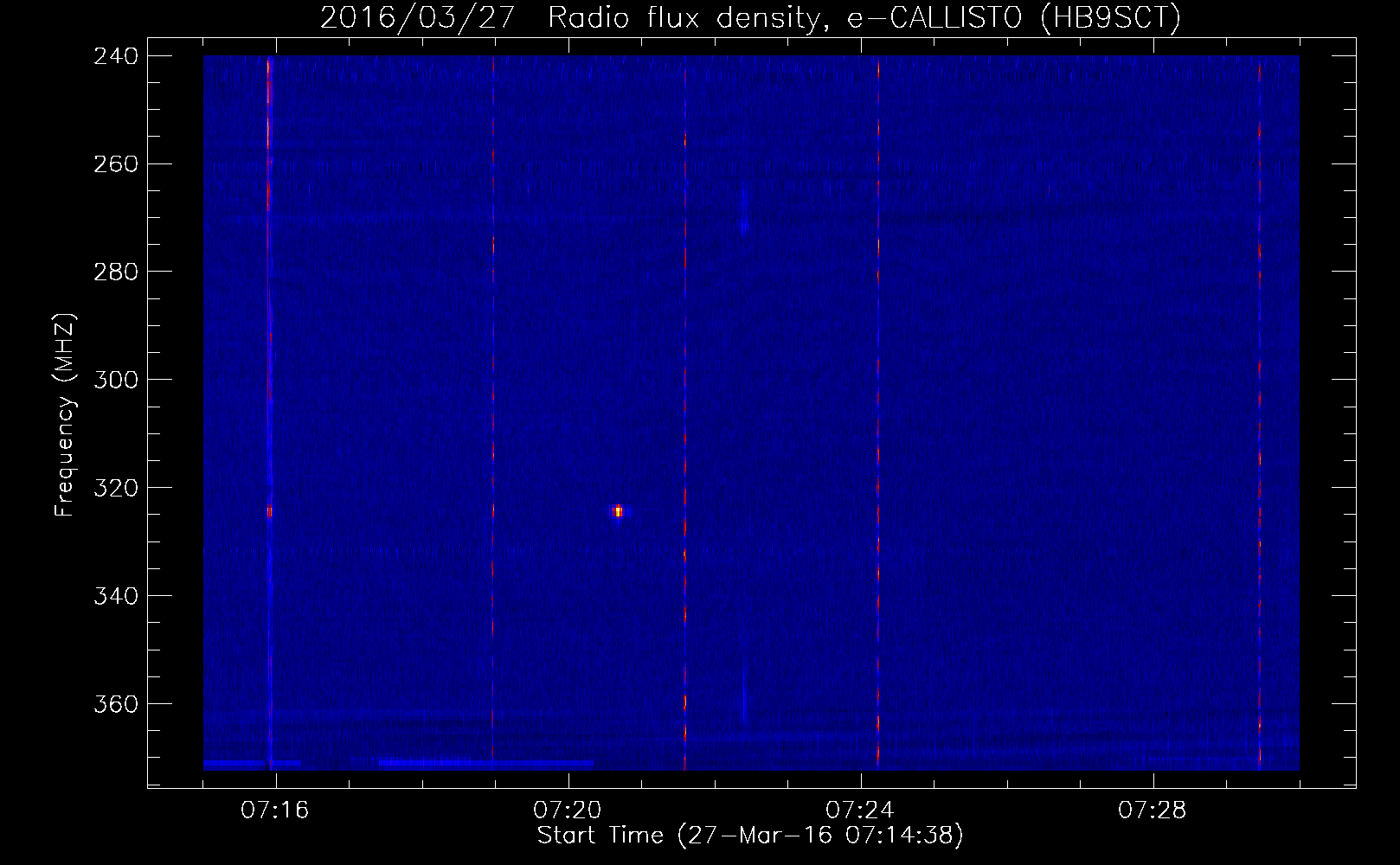Click the 300 frequency tick label

(x=116, y=381)
